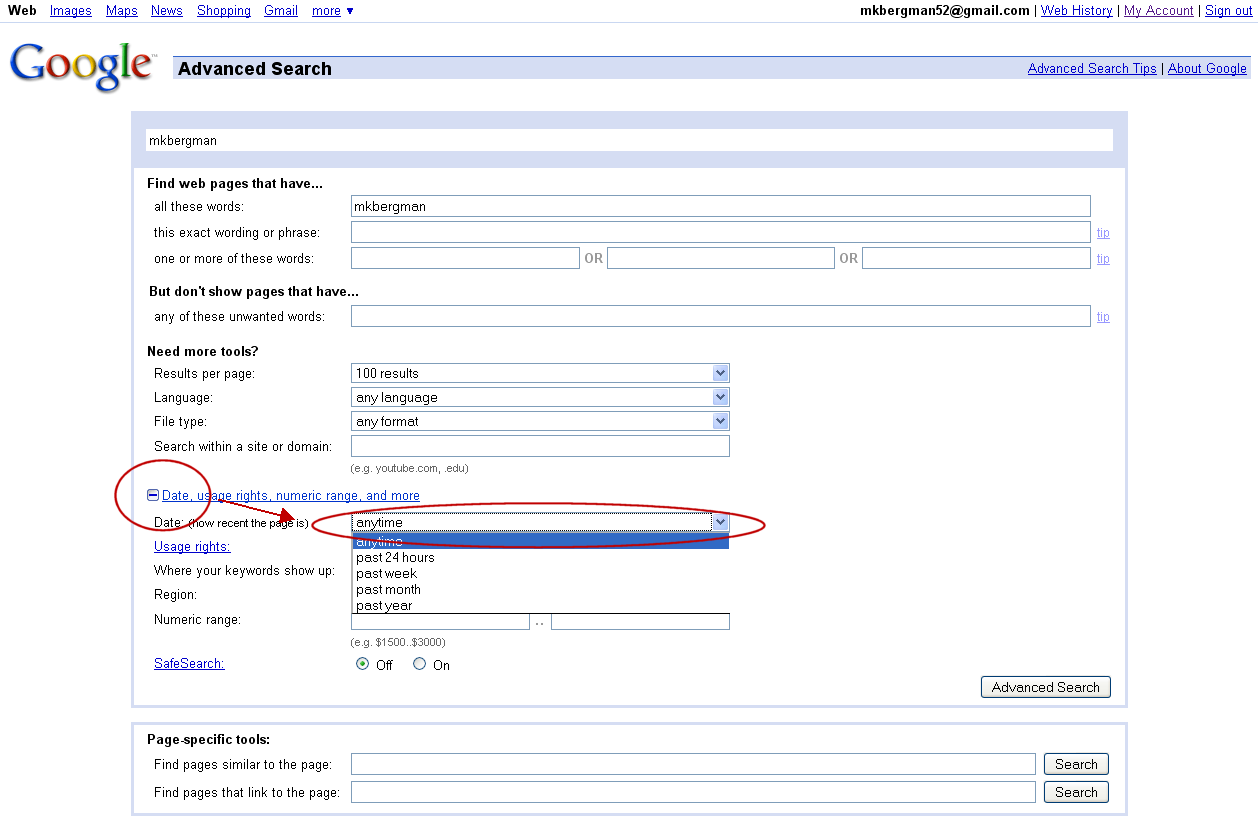Click the 'Need more tools?' heading
This screenshot has height=824, width=1258.
click(203, 351)
